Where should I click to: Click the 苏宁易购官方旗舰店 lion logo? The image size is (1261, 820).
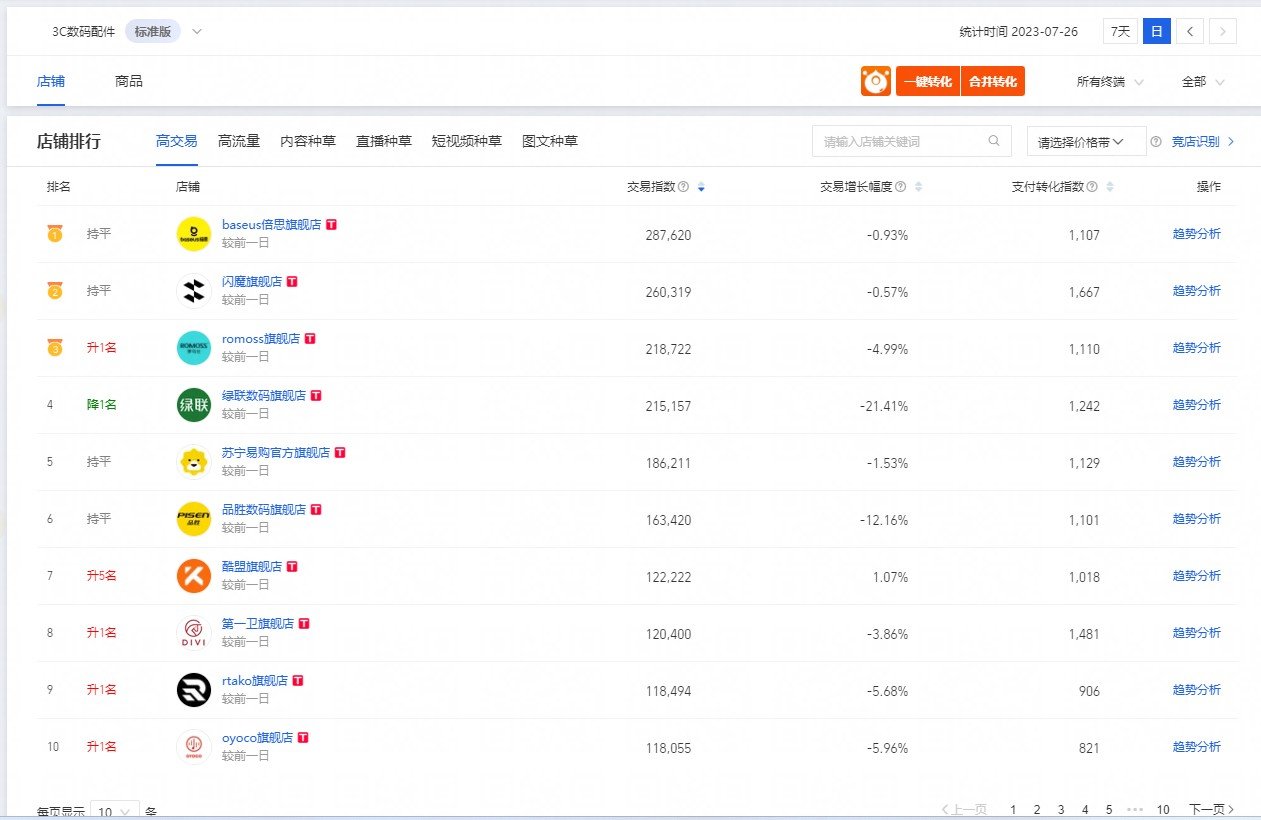[x=194, y=462]
